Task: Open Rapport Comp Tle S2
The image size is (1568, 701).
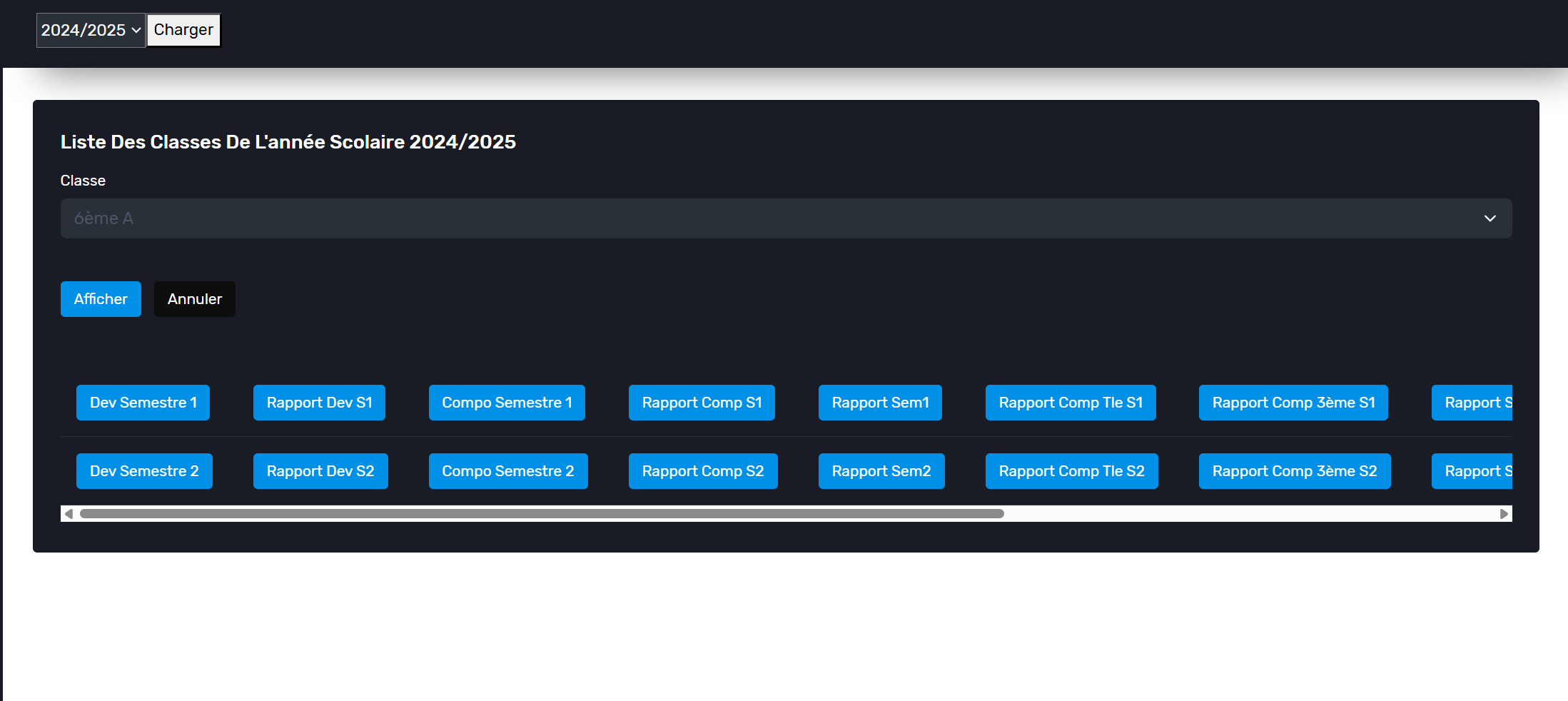Action: pyautogui.click(x=1071, y=471)
